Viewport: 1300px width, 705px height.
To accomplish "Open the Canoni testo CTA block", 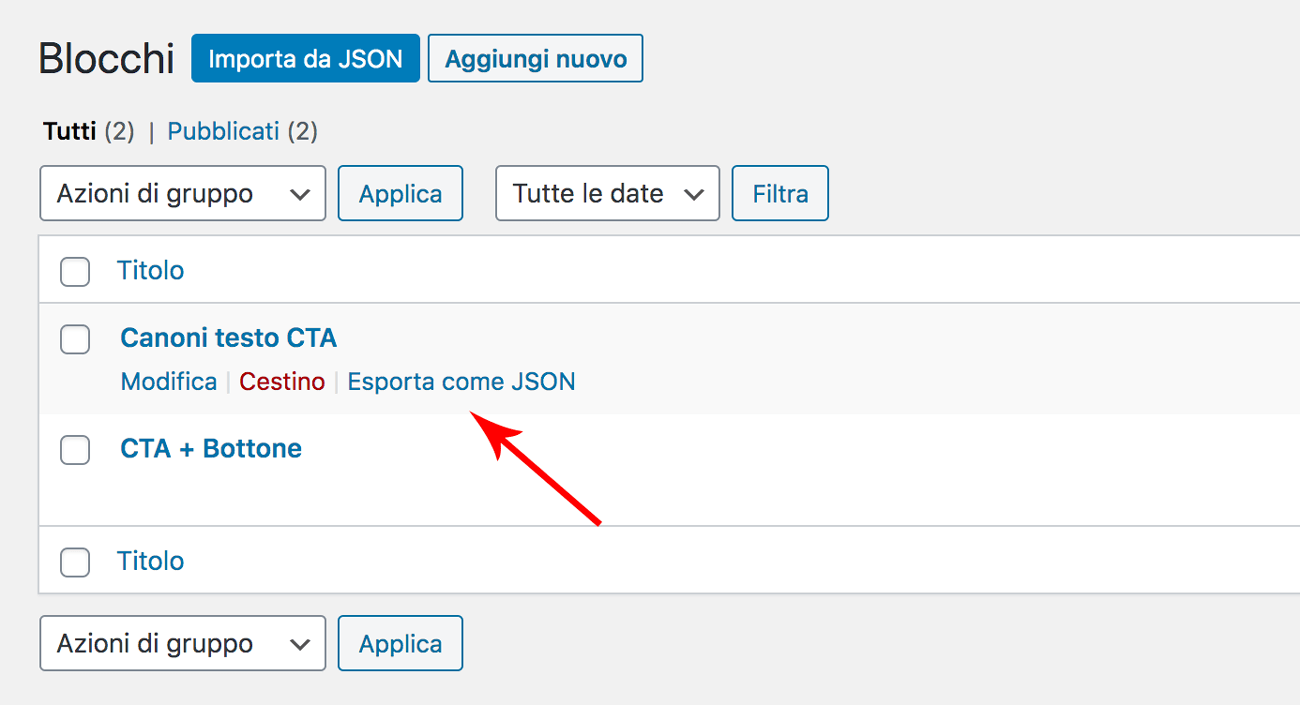I will tap(228, 338).
